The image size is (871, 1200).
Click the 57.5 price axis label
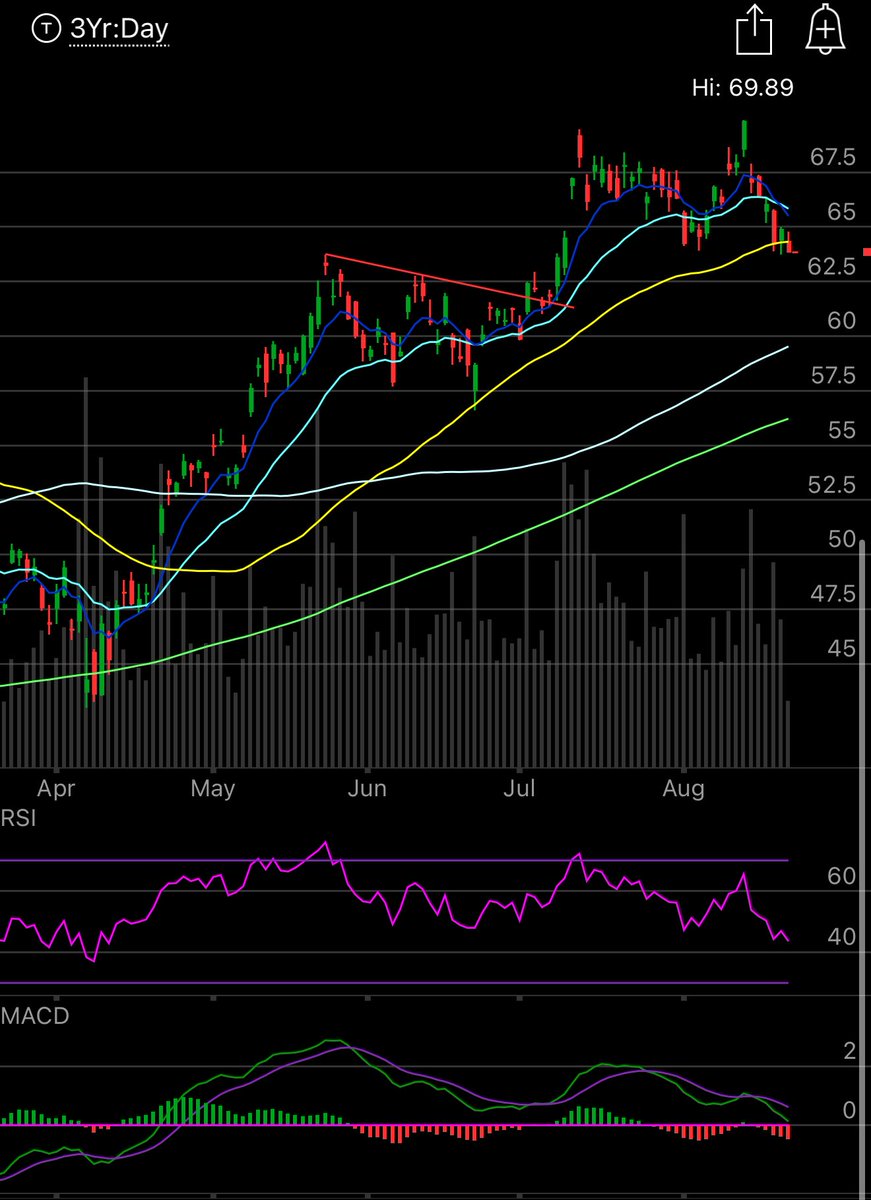tap(832, 376)
